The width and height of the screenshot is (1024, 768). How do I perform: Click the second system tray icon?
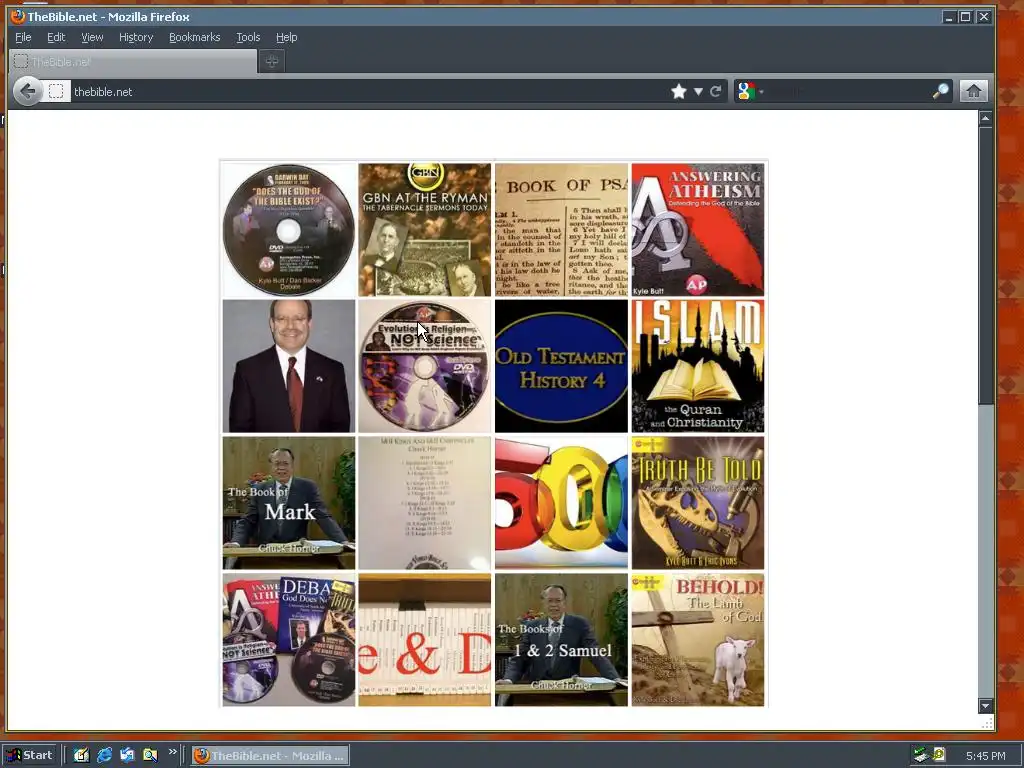[939, 755]
